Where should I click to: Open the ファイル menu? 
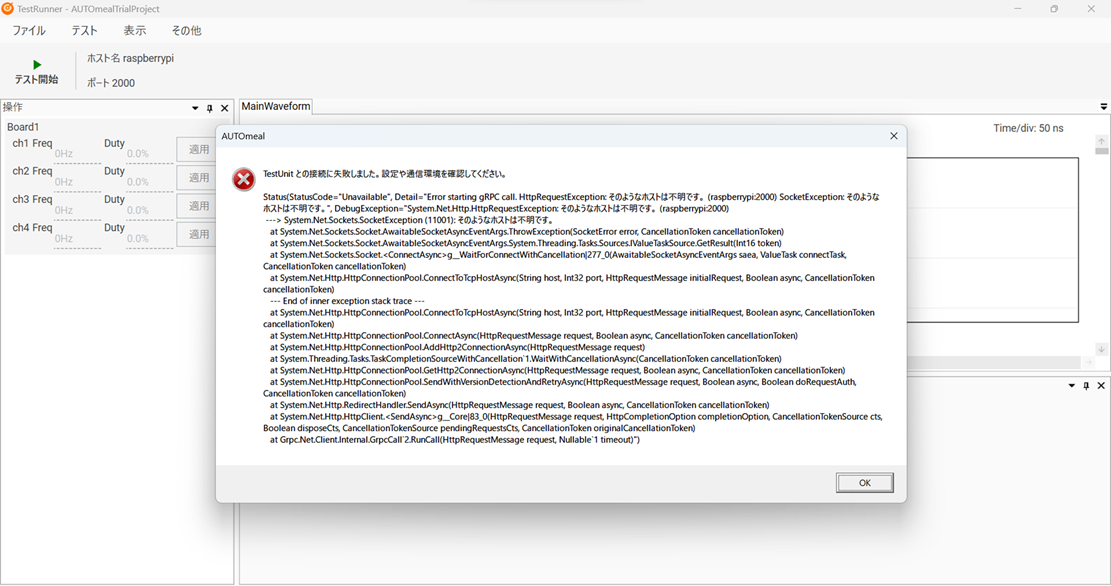(x=28, y=31)
